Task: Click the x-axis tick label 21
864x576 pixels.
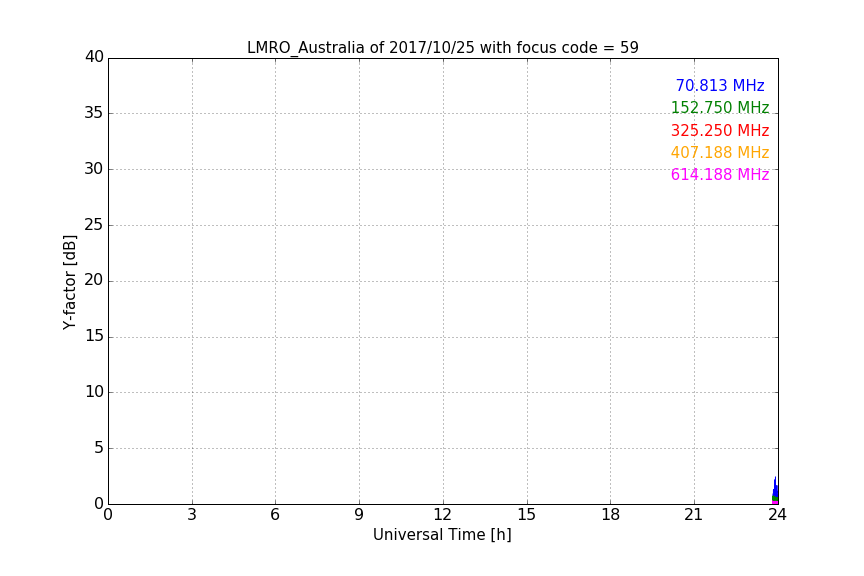Action: click(694, 515)
